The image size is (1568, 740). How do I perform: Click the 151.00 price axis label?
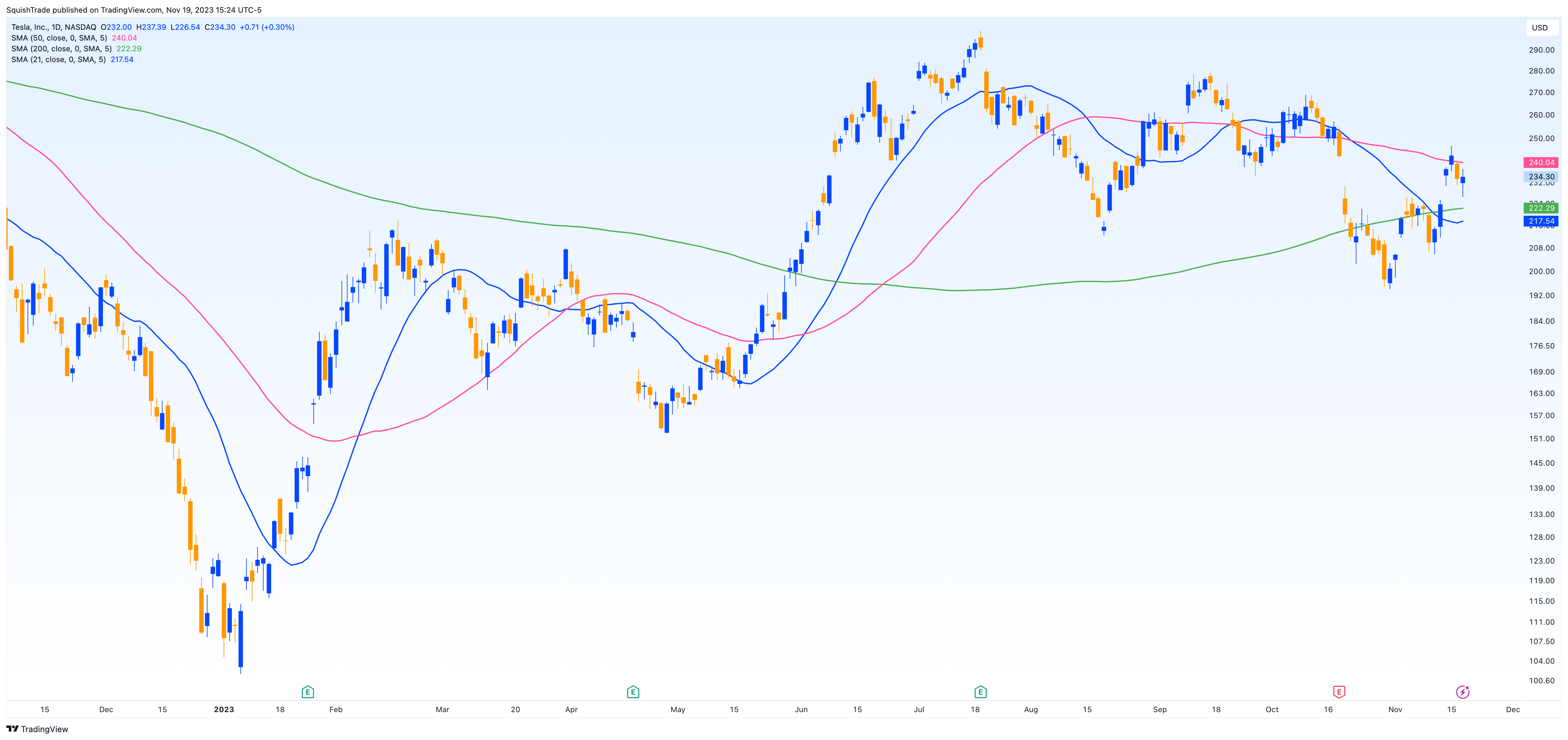pyautogui.click(x=1542, y=439)
